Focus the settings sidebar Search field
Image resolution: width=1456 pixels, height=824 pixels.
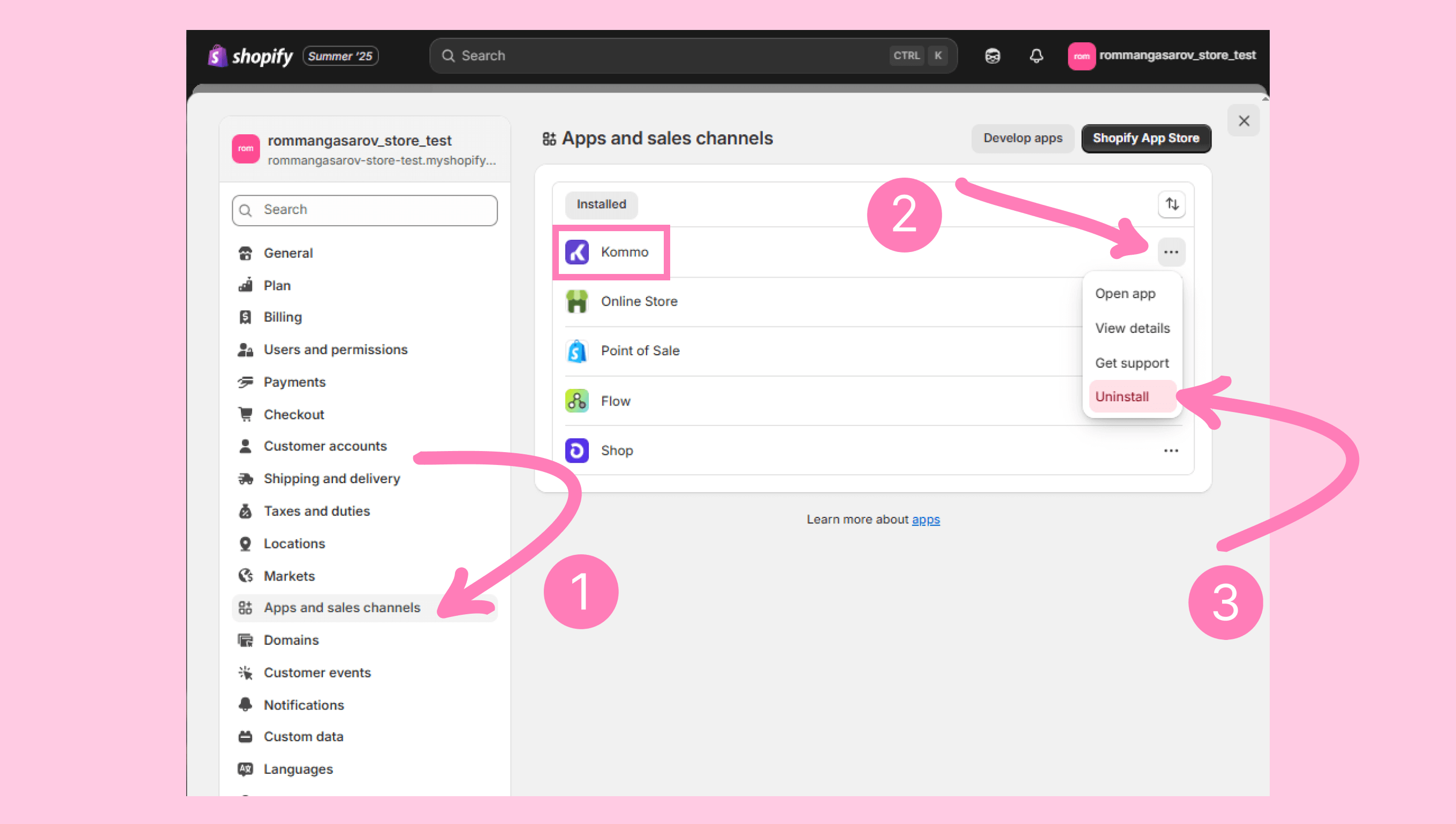(x=365, y=210)
